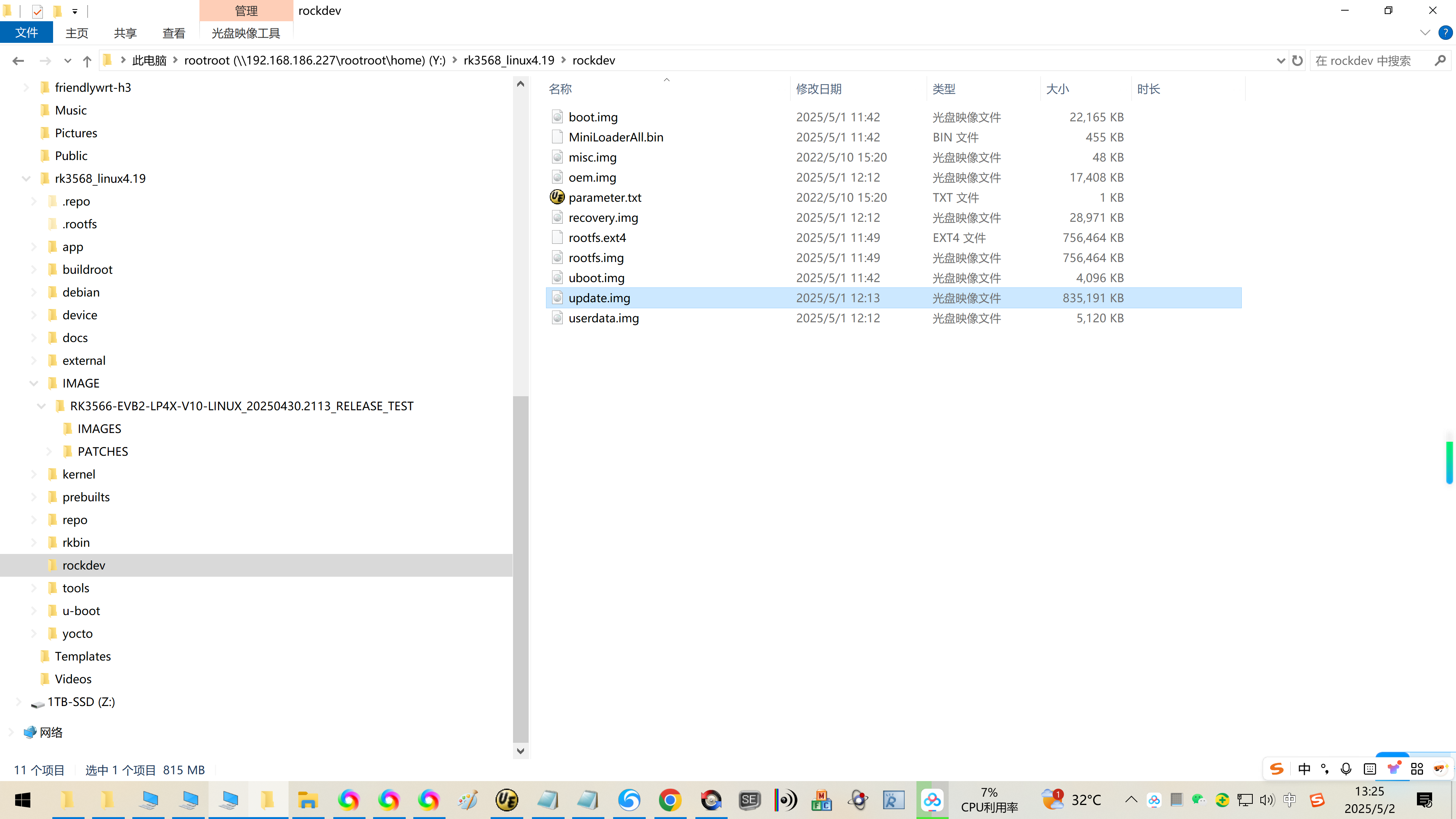1456x819 pixels.
Task: Open Google Chrome from the taskbar
Action: [670, 800]
